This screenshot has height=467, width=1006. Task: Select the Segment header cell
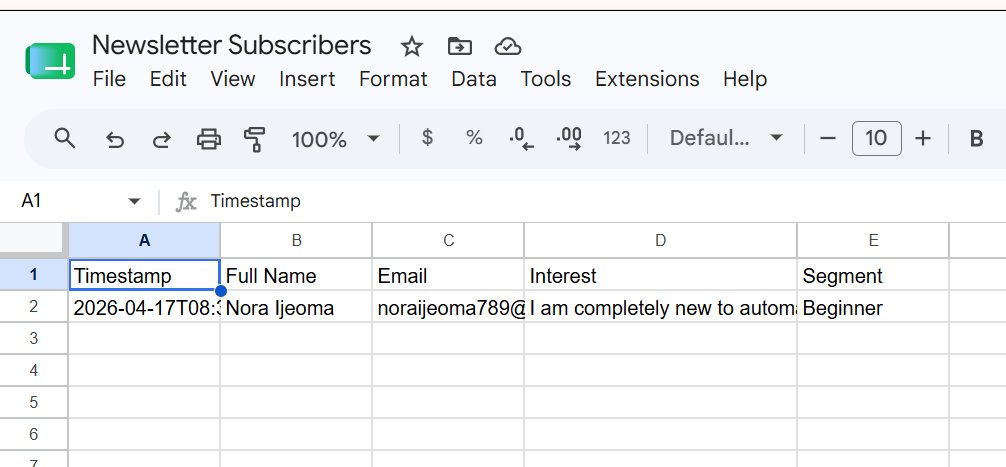click(873, 275)
